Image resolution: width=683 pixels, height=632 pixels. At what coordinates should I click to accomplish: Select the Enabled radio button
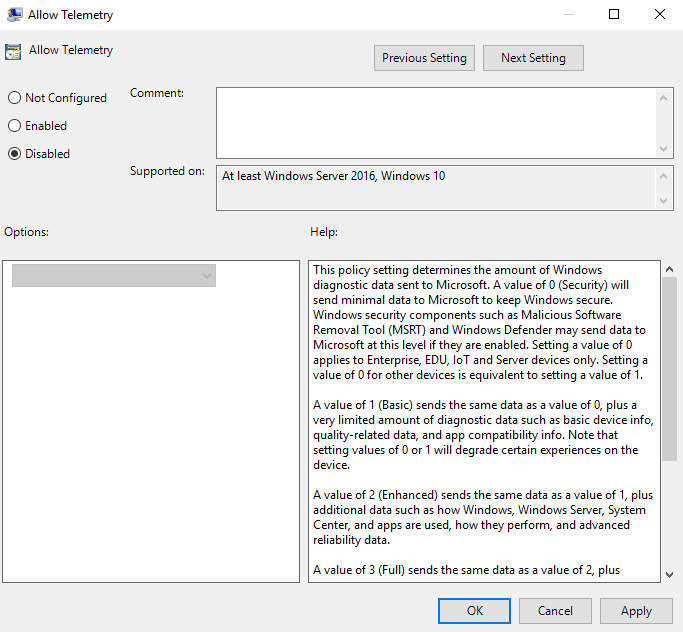tap(14, 125)
